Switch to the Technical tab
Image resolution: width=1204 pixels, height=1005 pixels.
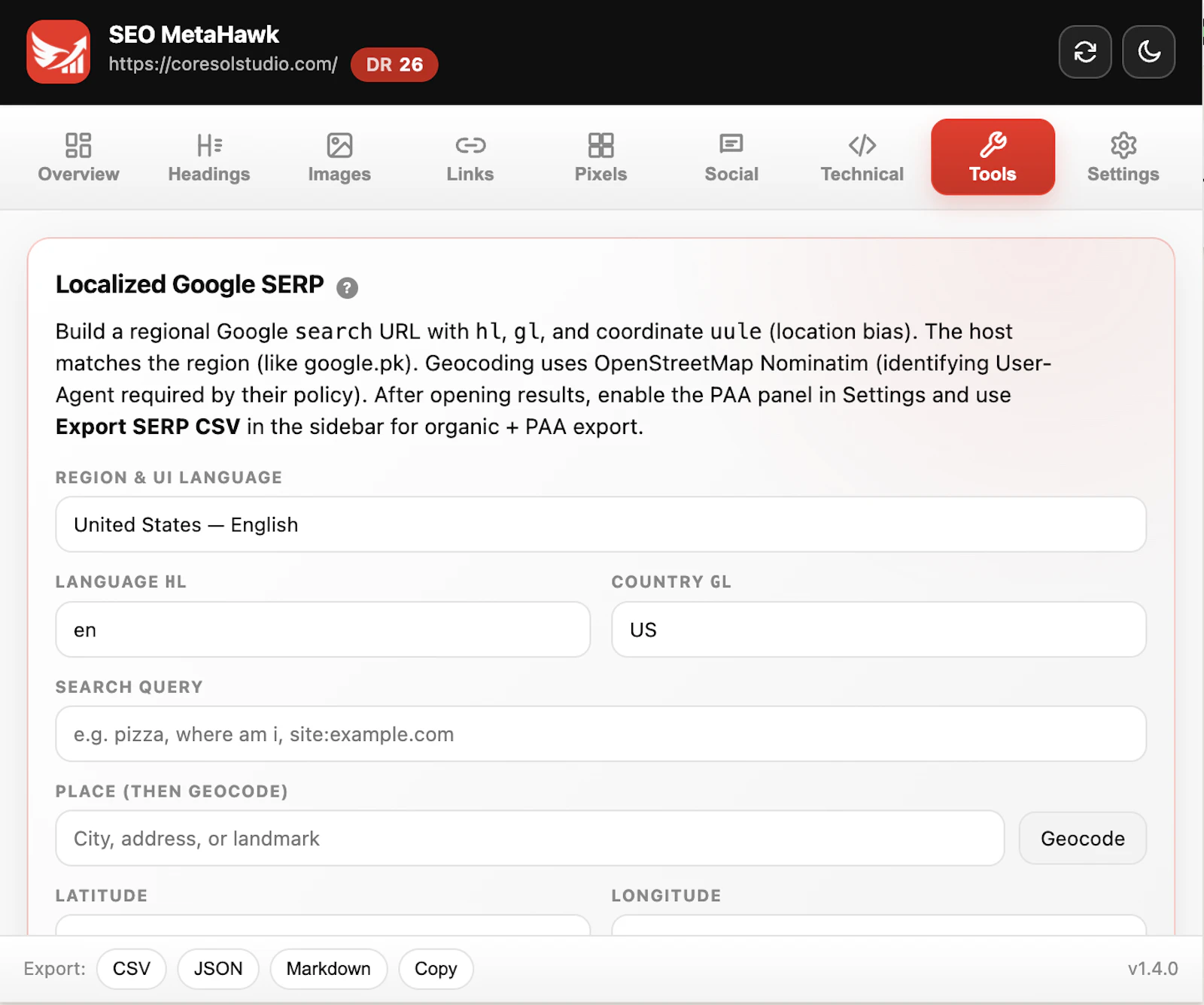pyautogui.click(x=862, y=157)
